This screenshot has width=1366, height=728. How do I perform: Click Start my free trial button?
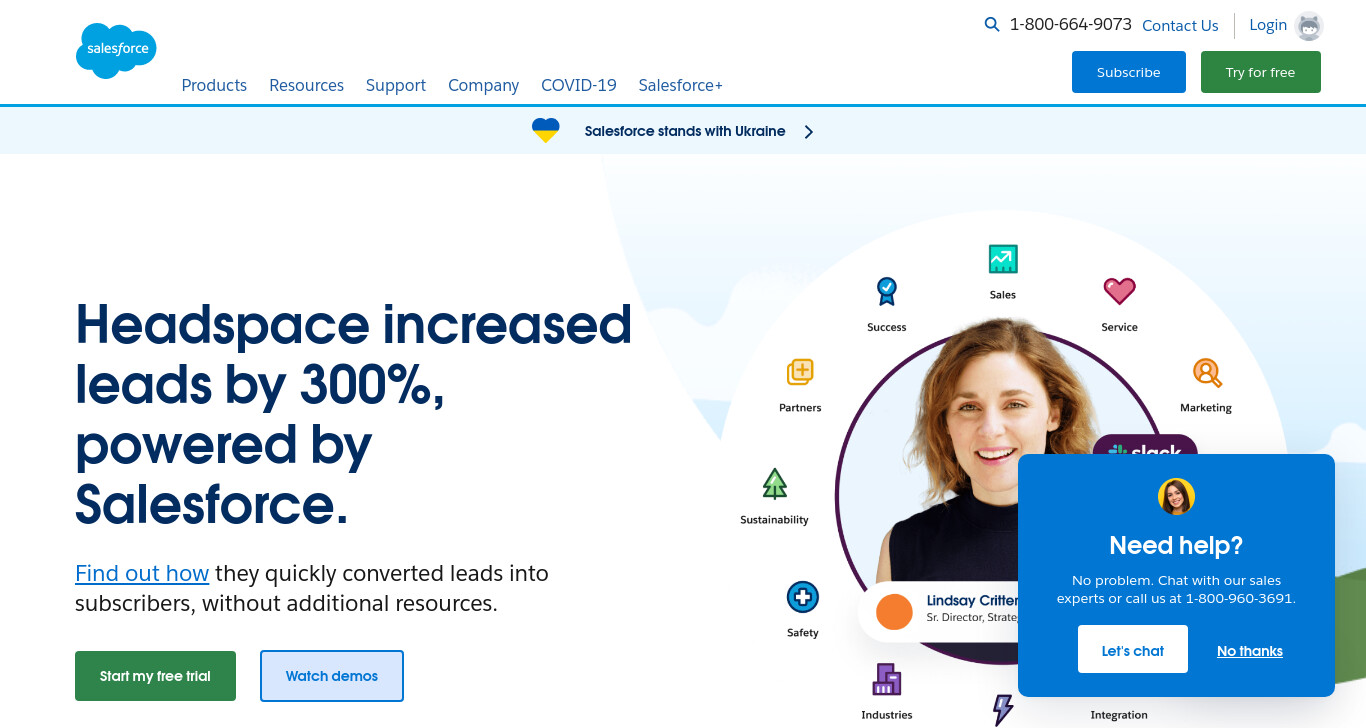tap(155, 676)
